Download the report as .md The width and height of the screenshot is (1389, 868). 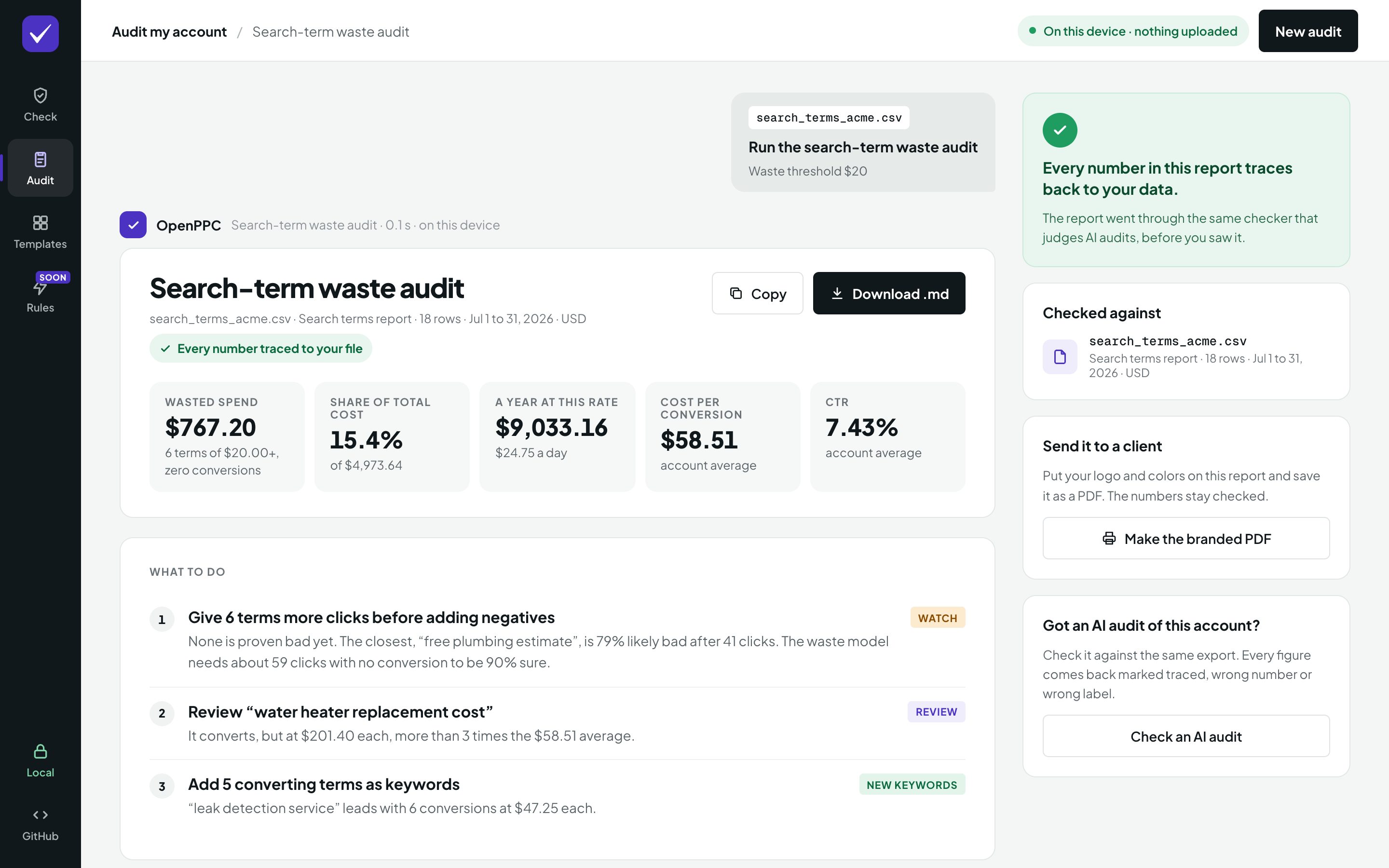click(888, 293)
